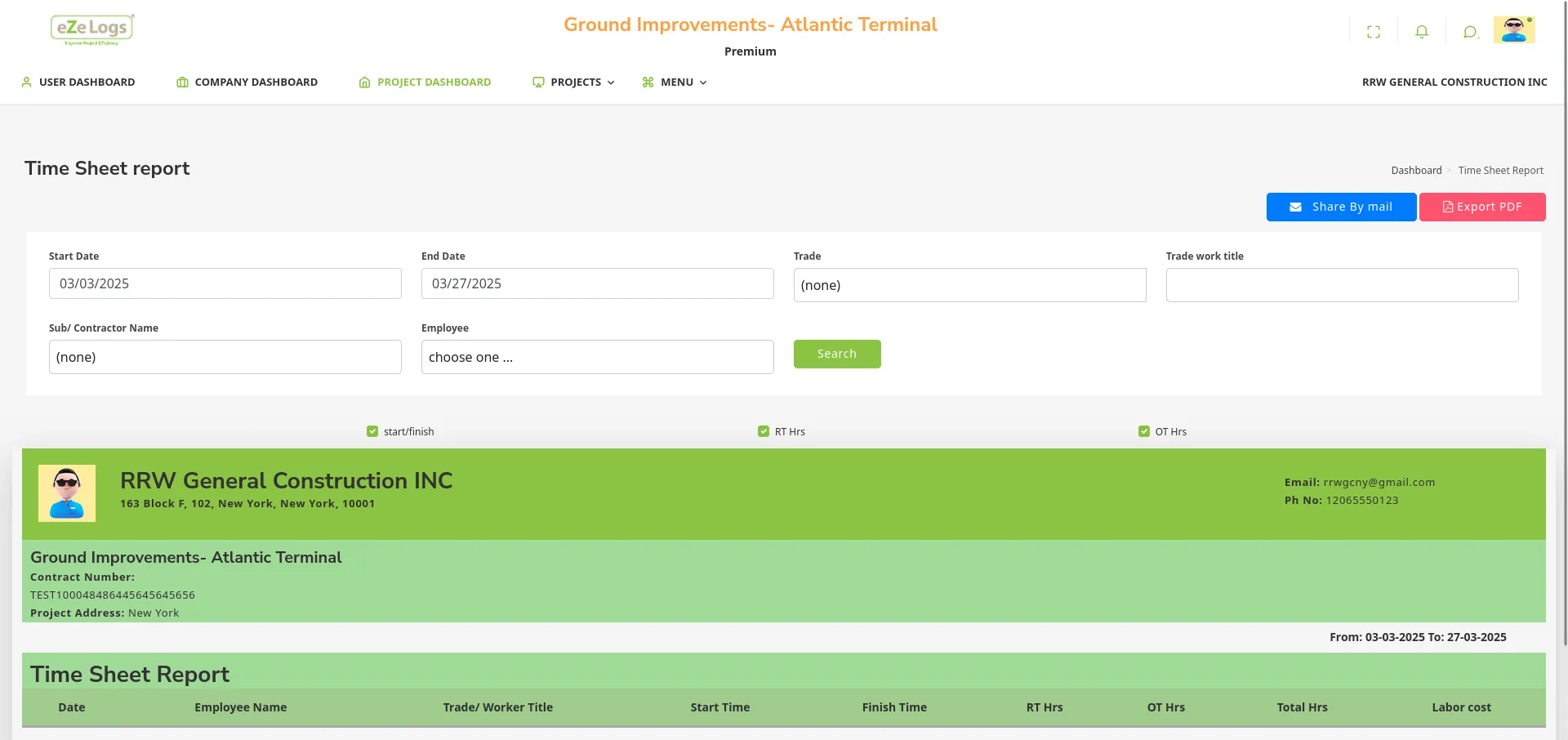Click the eZe Logs logo

click(x=91, y=29)
